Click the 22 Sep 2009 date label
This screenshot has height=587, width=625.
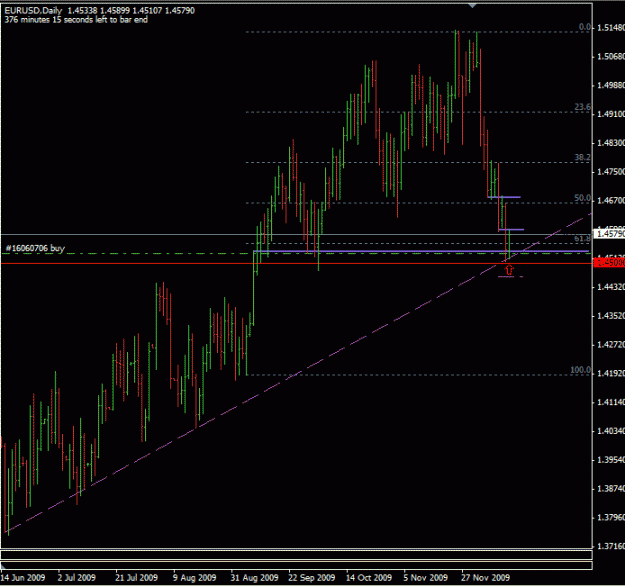pos(311,577)
